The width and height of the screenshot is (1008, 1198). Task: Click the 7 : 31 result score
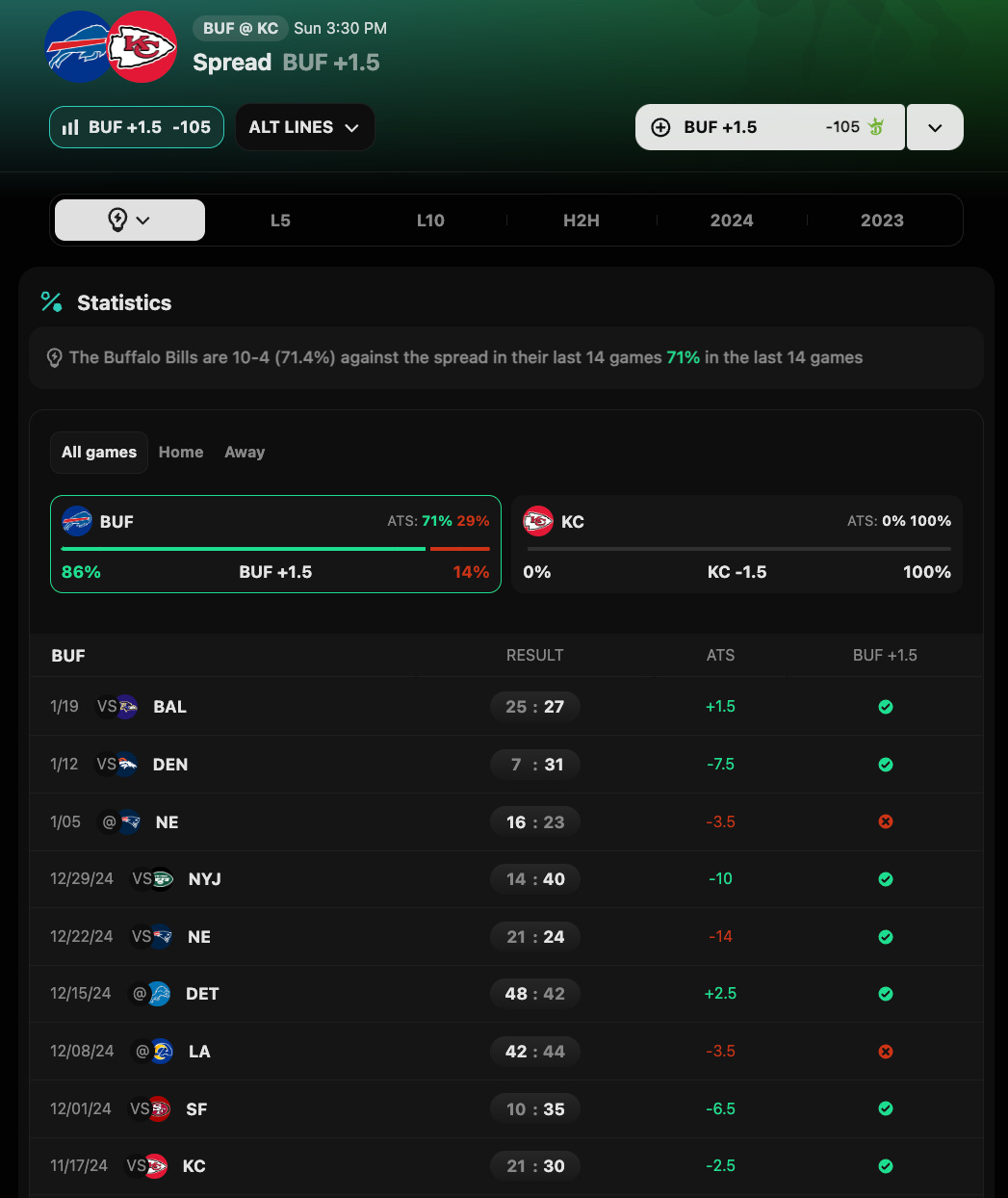[535, 765]
